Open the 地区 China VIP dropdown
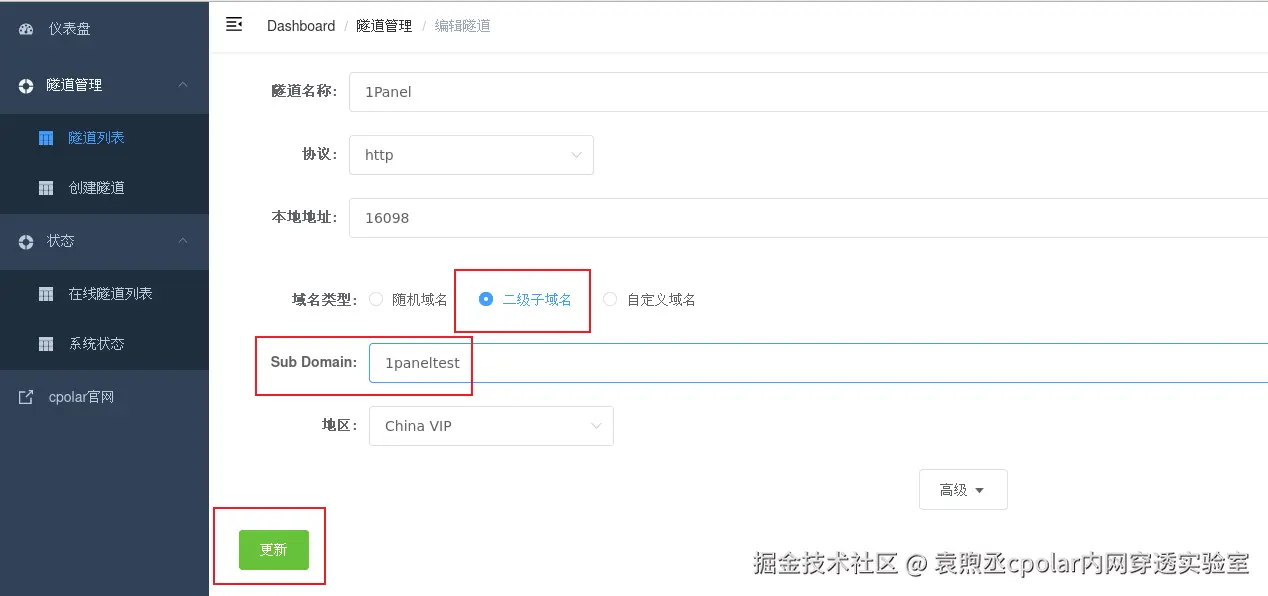The image size is (1268, 596). click(491, 426)
